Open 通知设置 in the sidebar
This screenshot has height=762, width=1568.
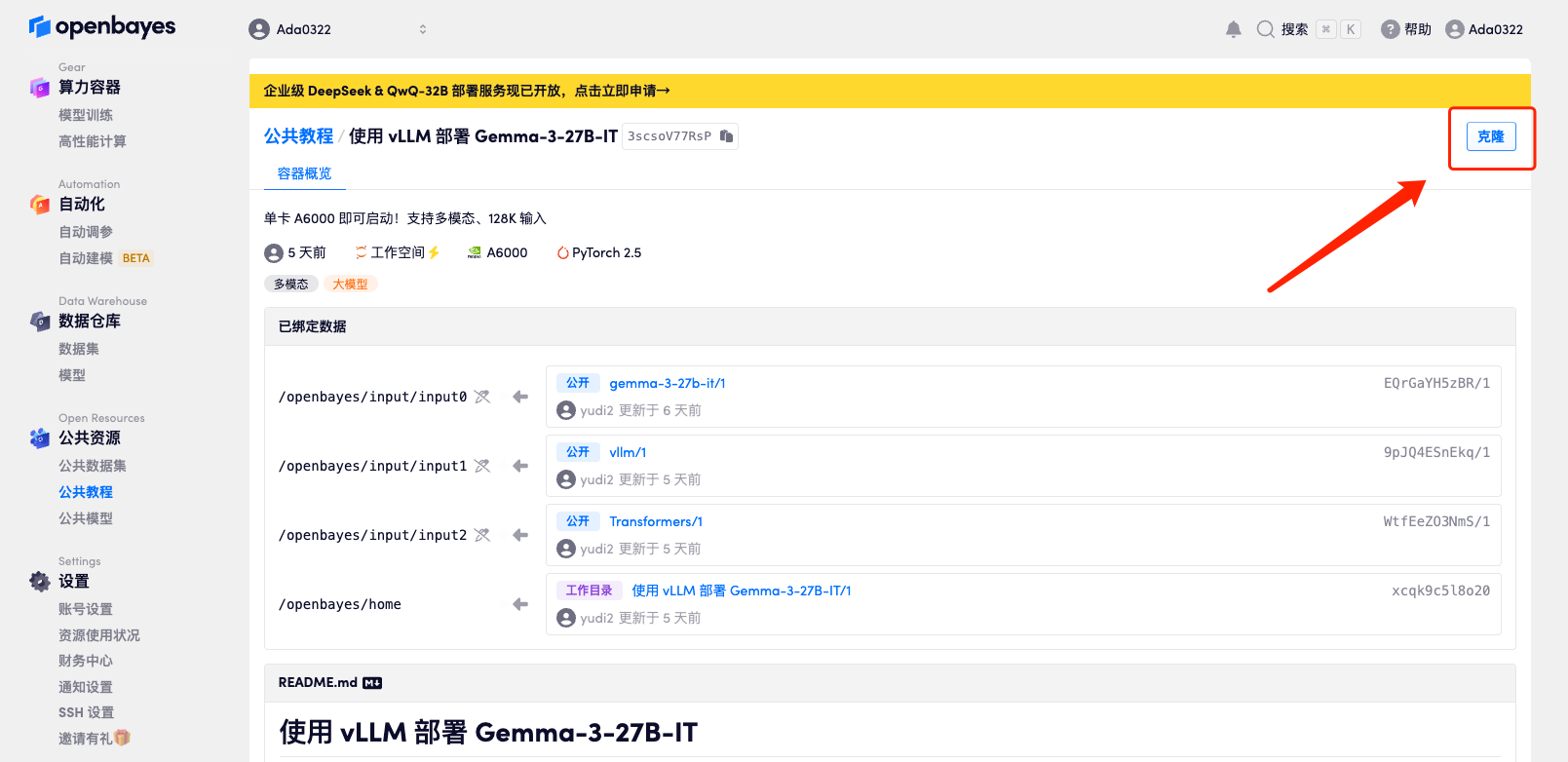[x=86, y=687]
